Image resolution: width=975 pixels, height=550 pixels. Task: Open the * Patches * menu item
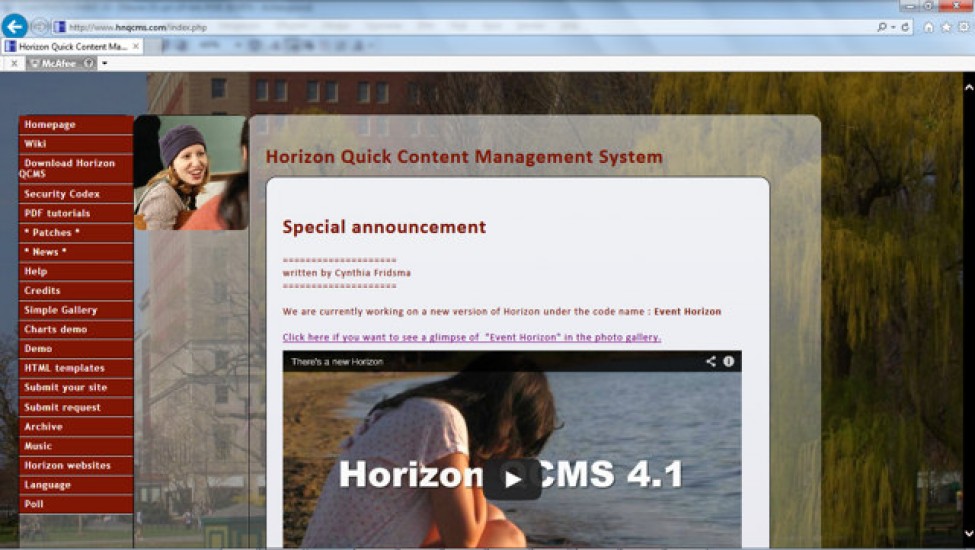tap(76, 232)
